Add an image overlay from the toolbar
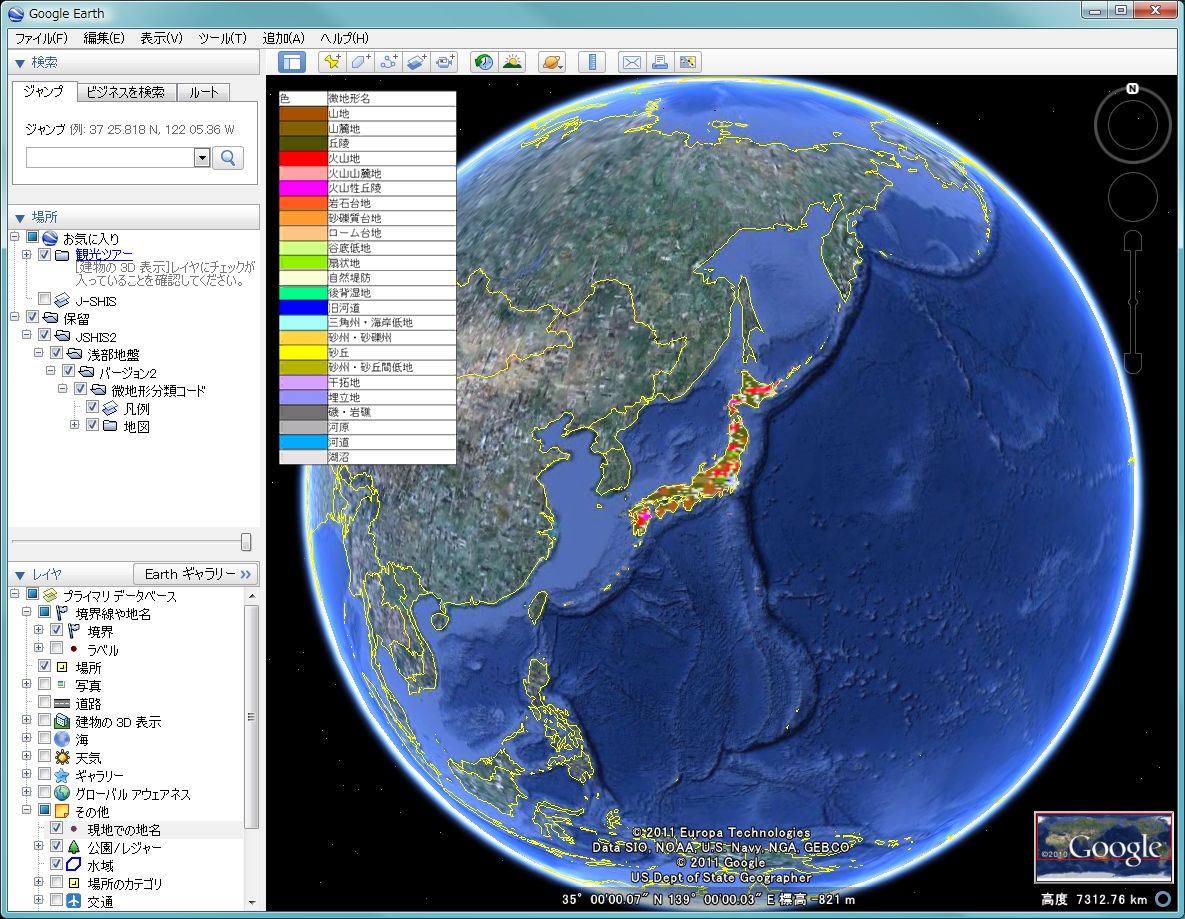The height and width of the screenshot is (919, 1185). [416, 62]
